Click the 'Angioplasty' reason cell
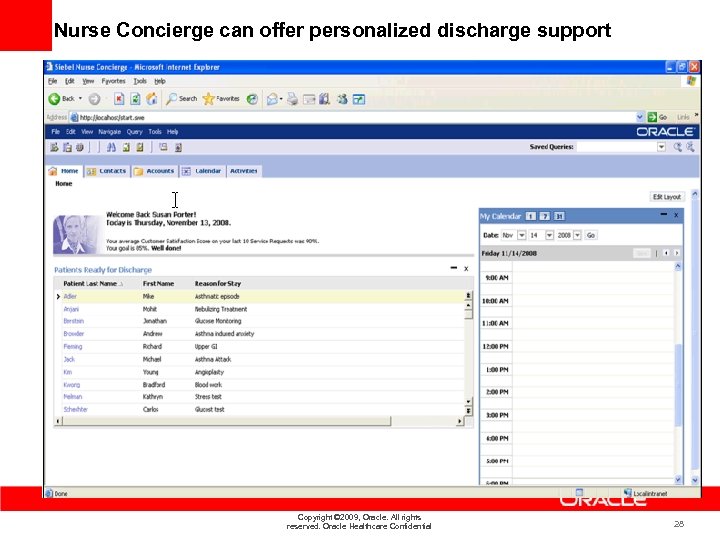720x540 pixels. 209,372
